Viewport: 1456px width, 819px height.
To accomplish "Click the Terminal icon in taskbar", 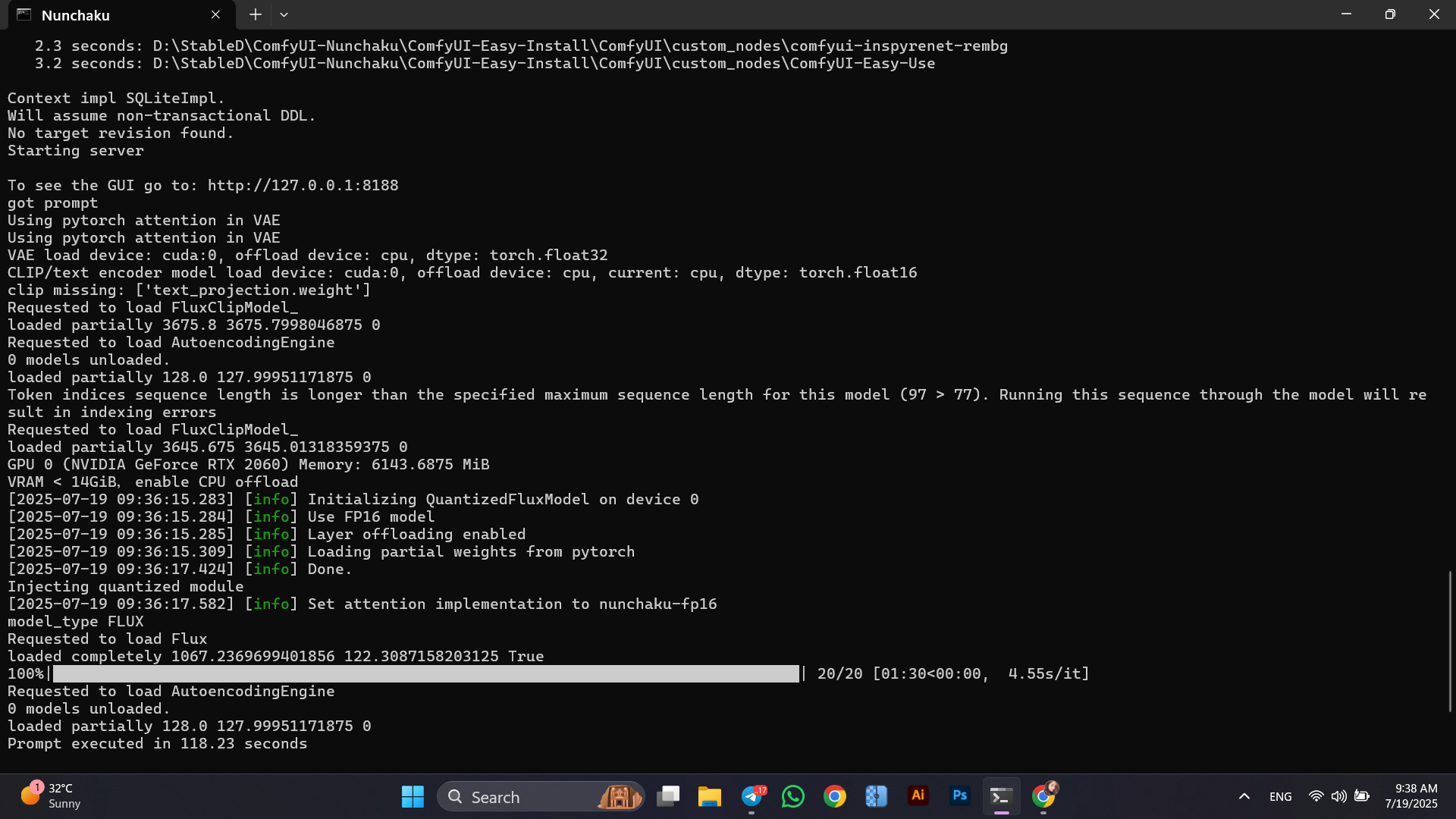I will click(x=1001, y=796).
